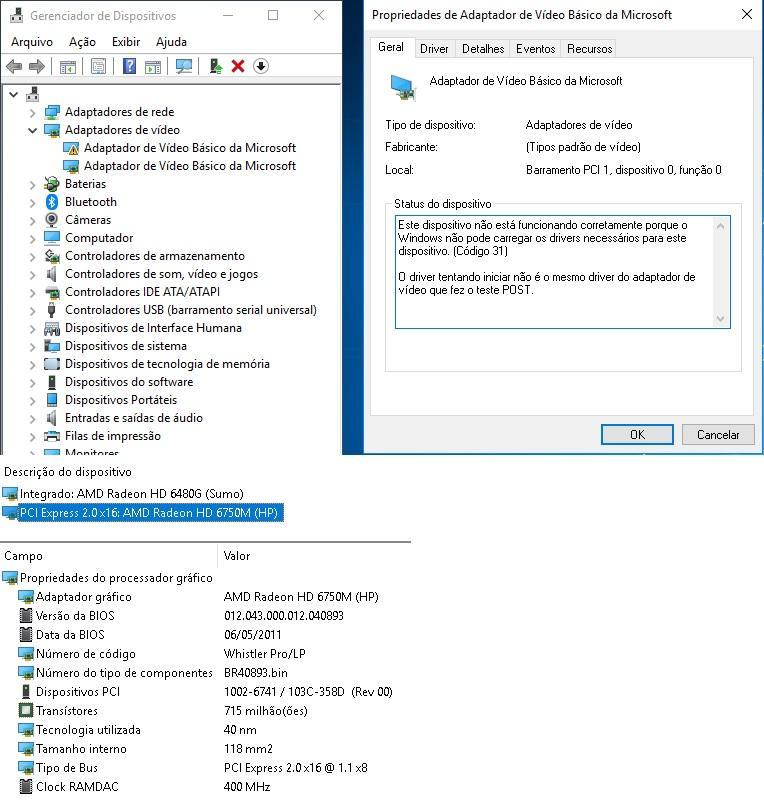Click the Dispositivos de tecnologia de memória icon
This screenshot has height=802, width=764.
[52, 364]
